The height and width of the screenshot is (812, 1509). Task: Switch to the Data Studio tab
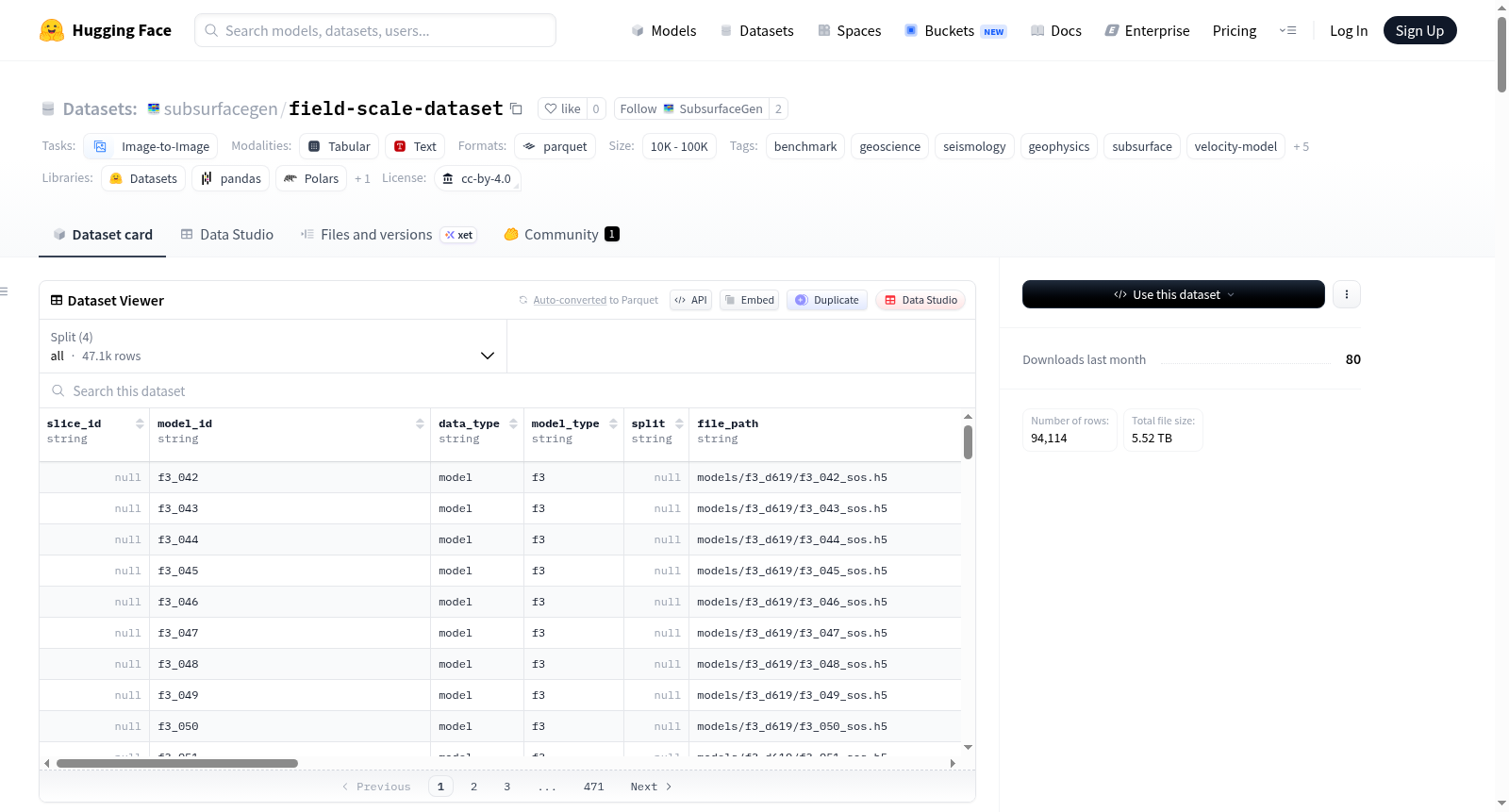227,234
